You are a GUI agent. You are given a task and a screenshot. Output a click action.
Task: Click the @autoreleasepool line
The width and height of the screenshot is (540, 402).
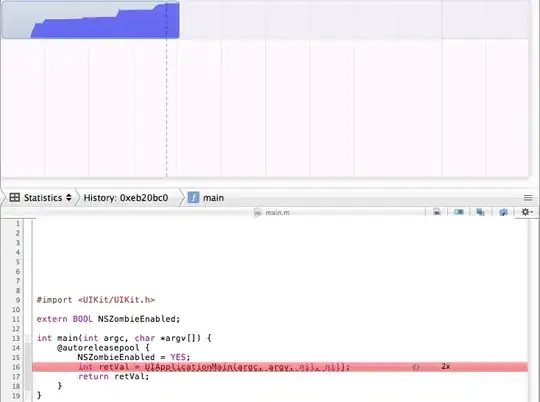[x=103, y=348]
